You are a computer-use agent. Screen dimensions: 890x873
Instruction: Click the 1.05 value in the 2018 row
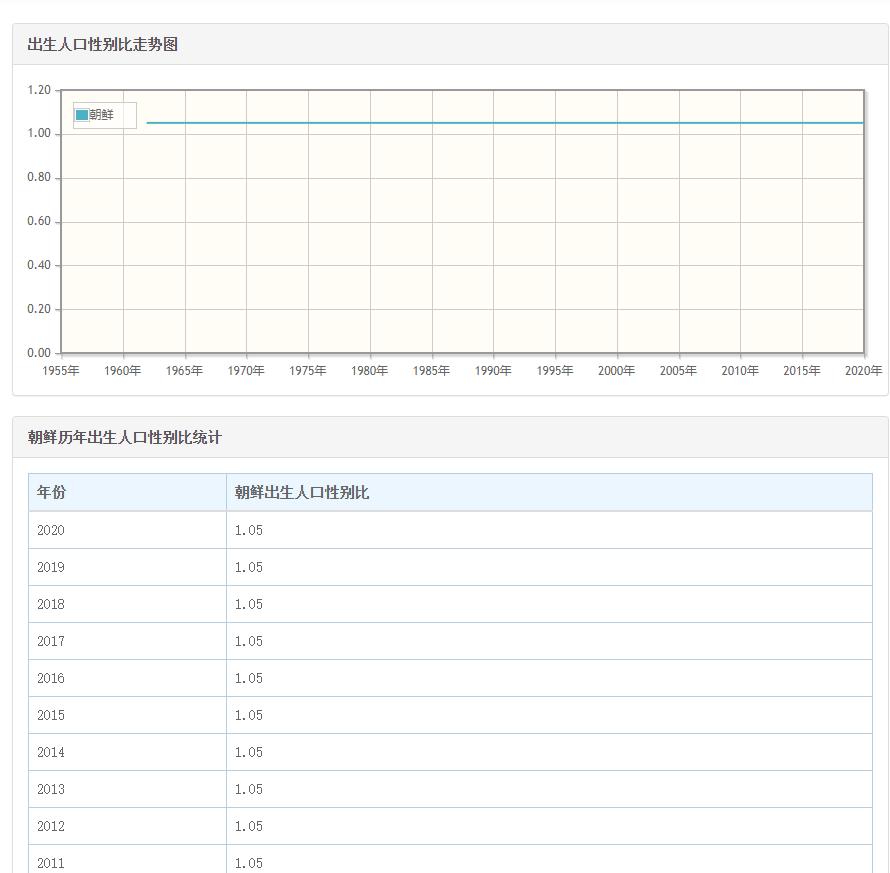[249, 604]
